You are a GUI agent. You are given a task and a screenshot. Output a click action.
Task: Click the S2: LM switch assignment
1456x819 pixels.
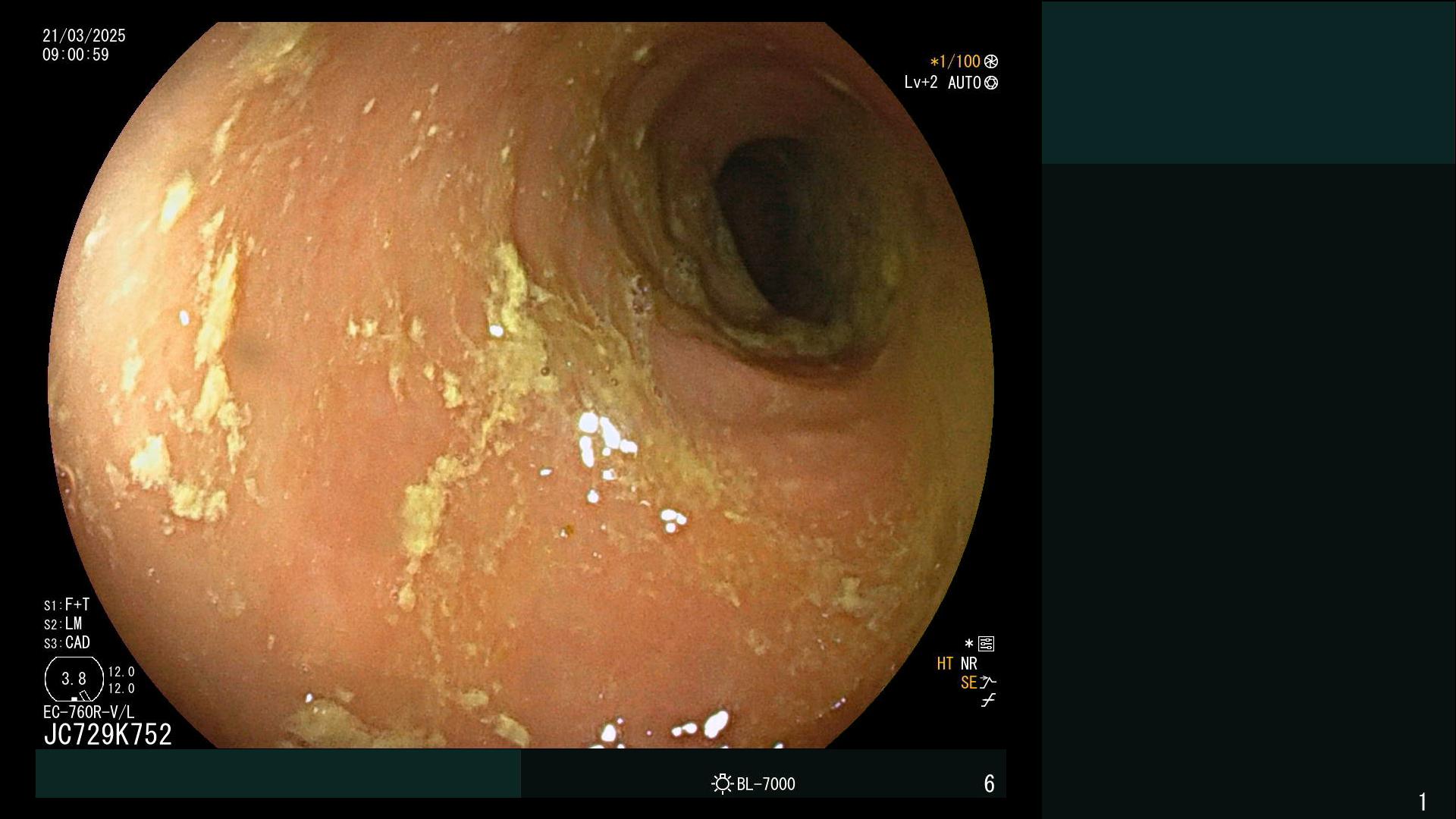63,623
